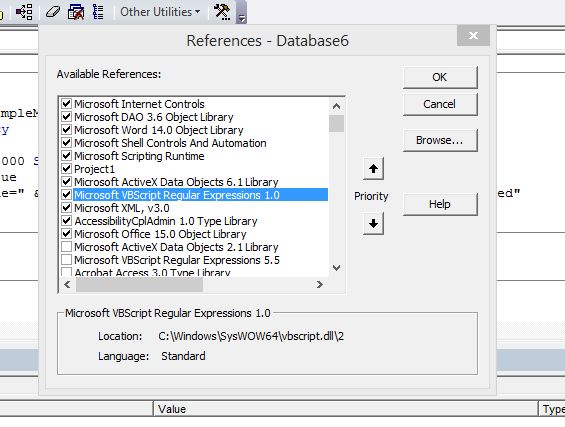Viewport: 565px width, 427px height.
Task: Check Microsoft ActiveX Data Objects 2.1 Library
Action: pyautogui.click(x=66, y=247)
